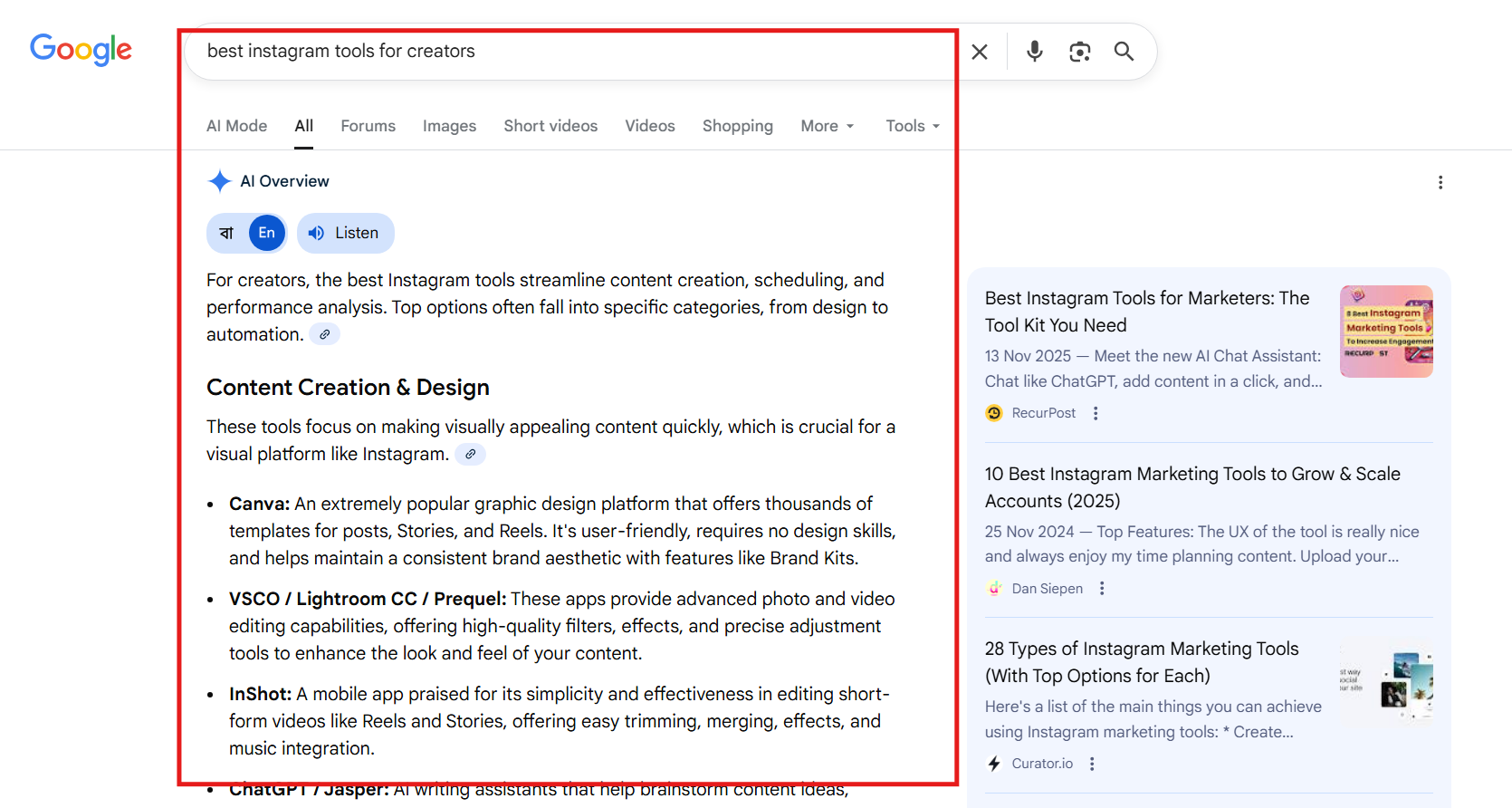Clear the search query with the X icon
1512x808 pixels.
[979, 52]
